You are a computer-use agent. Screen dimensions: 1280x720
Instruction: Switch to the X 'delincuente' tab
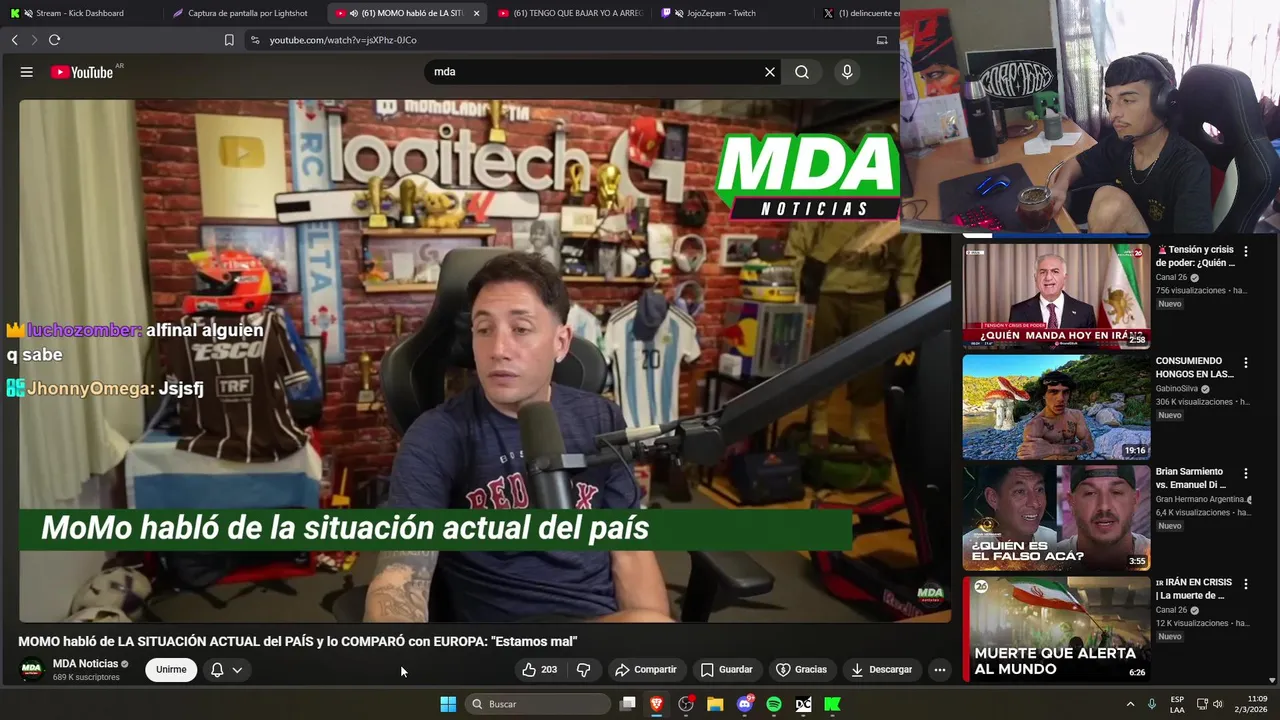(860, 13)
